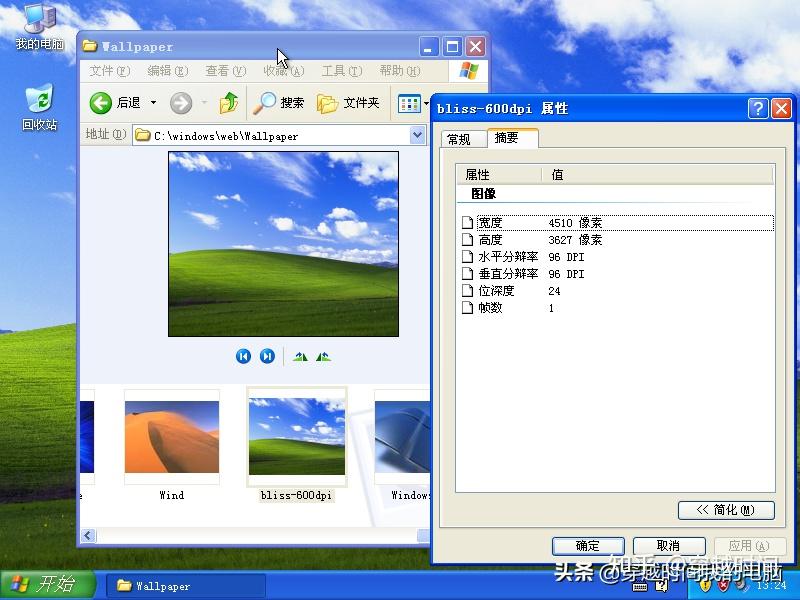The height and width of the screenshot is (600, 800).
Task: Toggle the Folders pane button
Action: coord(348,103)
